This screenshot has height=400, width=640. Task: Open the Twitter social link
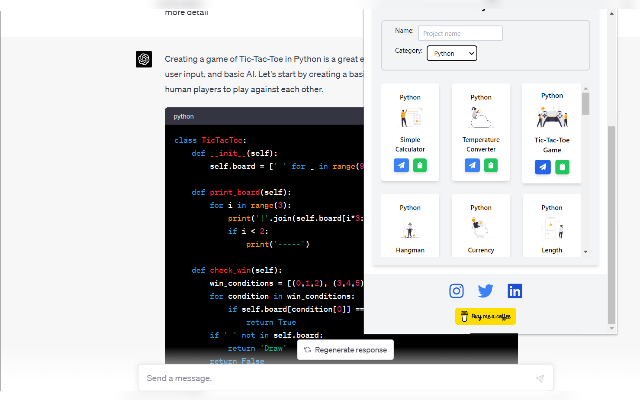pyautogui.click(x=485, y=291)
